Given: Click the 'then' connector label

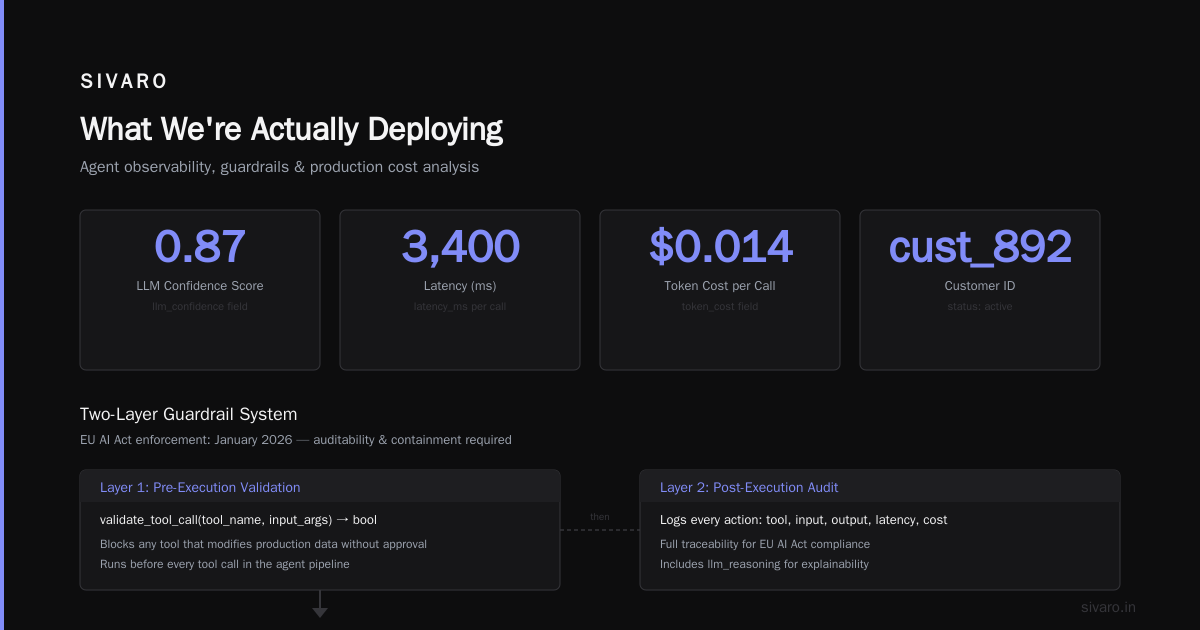Looking at the screenshot, I should click(600, 517).
